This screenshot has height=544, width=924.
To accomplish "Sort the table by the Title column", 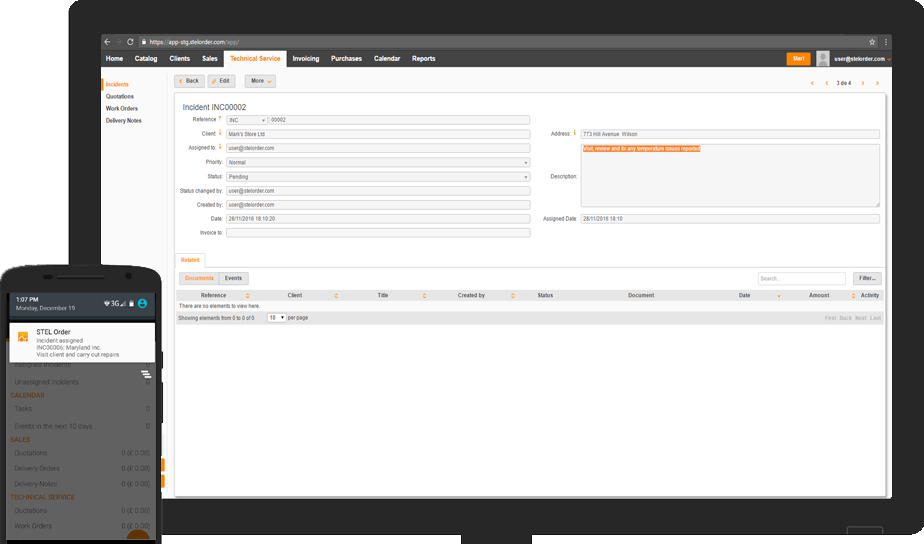I will click(424, 295).
